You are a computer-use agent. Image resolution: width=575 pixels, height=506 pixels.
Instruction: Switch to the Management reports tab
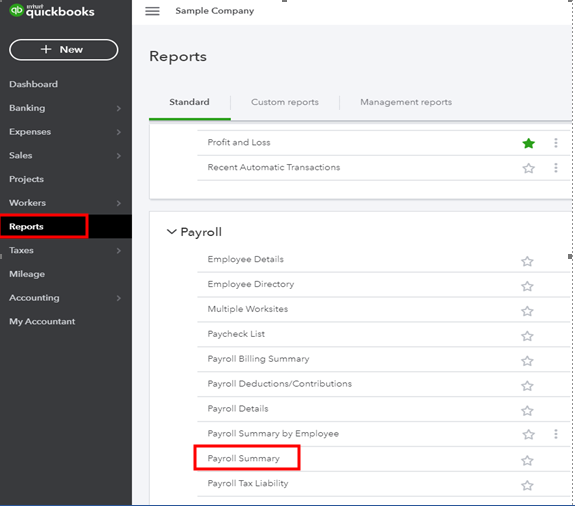pos(406,102)
